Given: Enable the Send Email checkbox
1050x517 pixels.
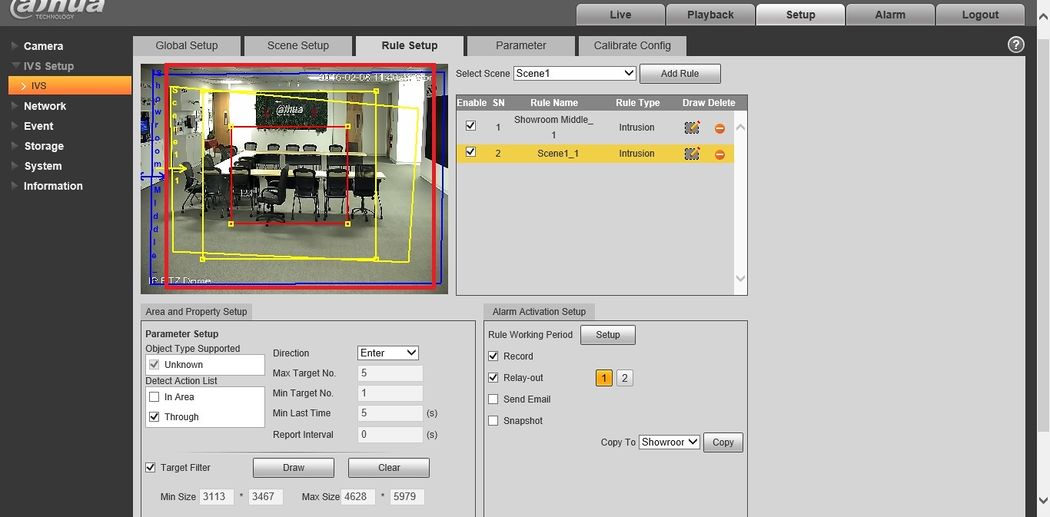Looking at the screenshot, I should pos(493,399).
